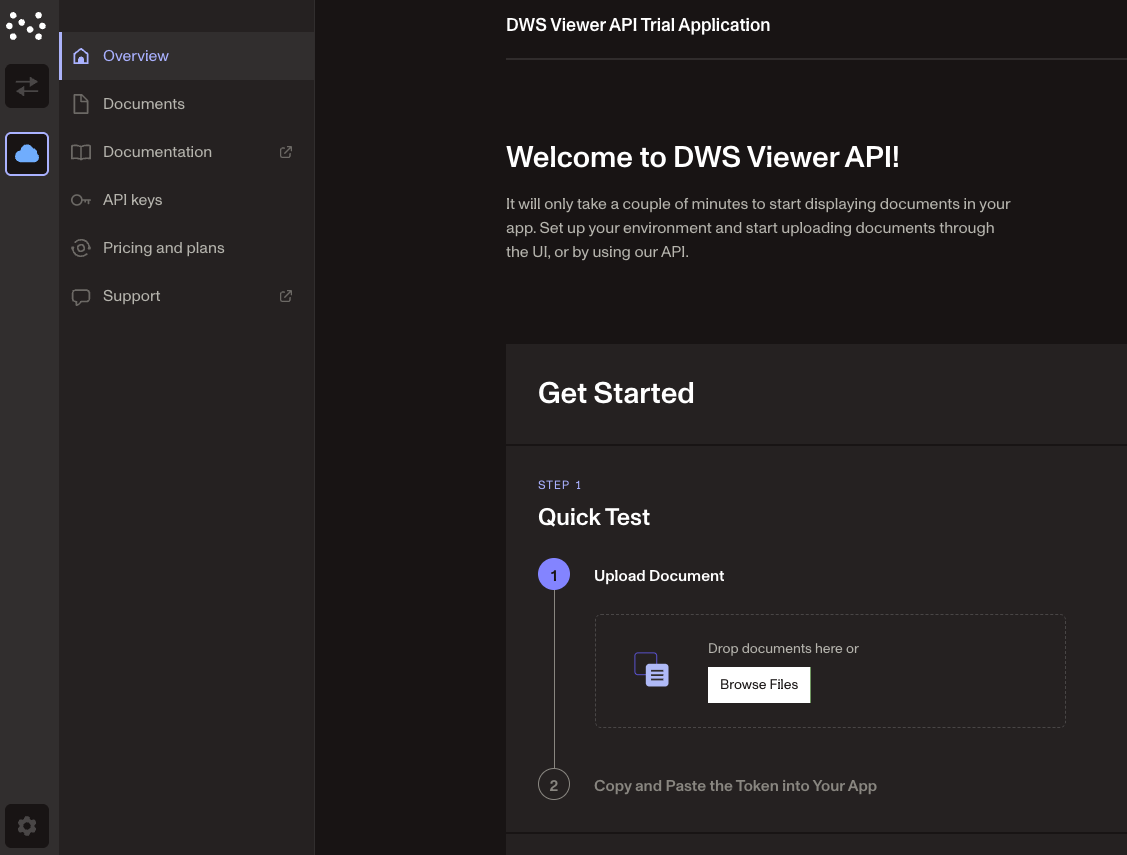The width and height of the screenshot is (1127, 855).
Task: Select the document page icon beside Documents
Action: coord(81,104)
